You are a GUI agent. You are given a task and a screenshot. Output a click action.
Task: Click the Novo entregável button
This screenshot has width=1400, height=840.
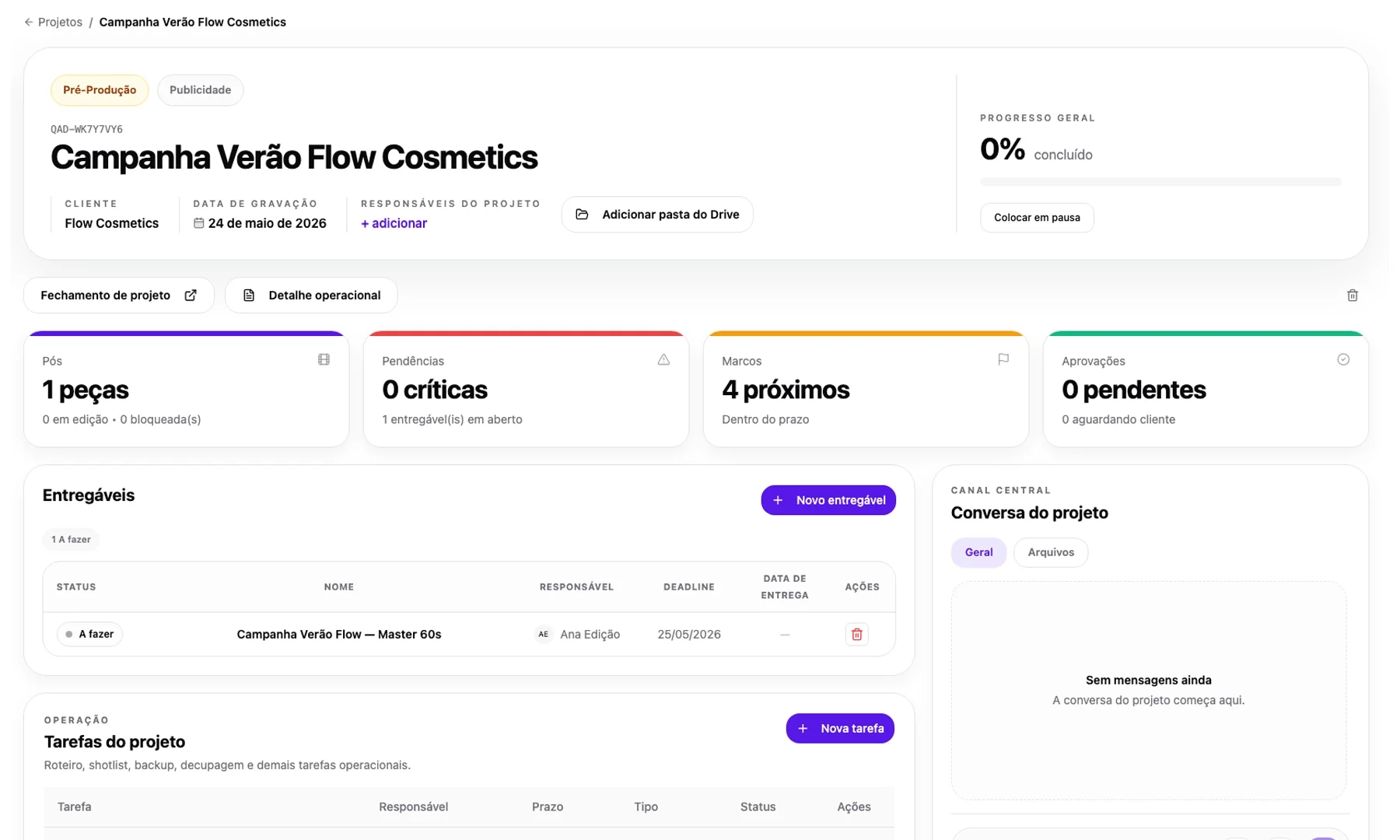point(828,500)
